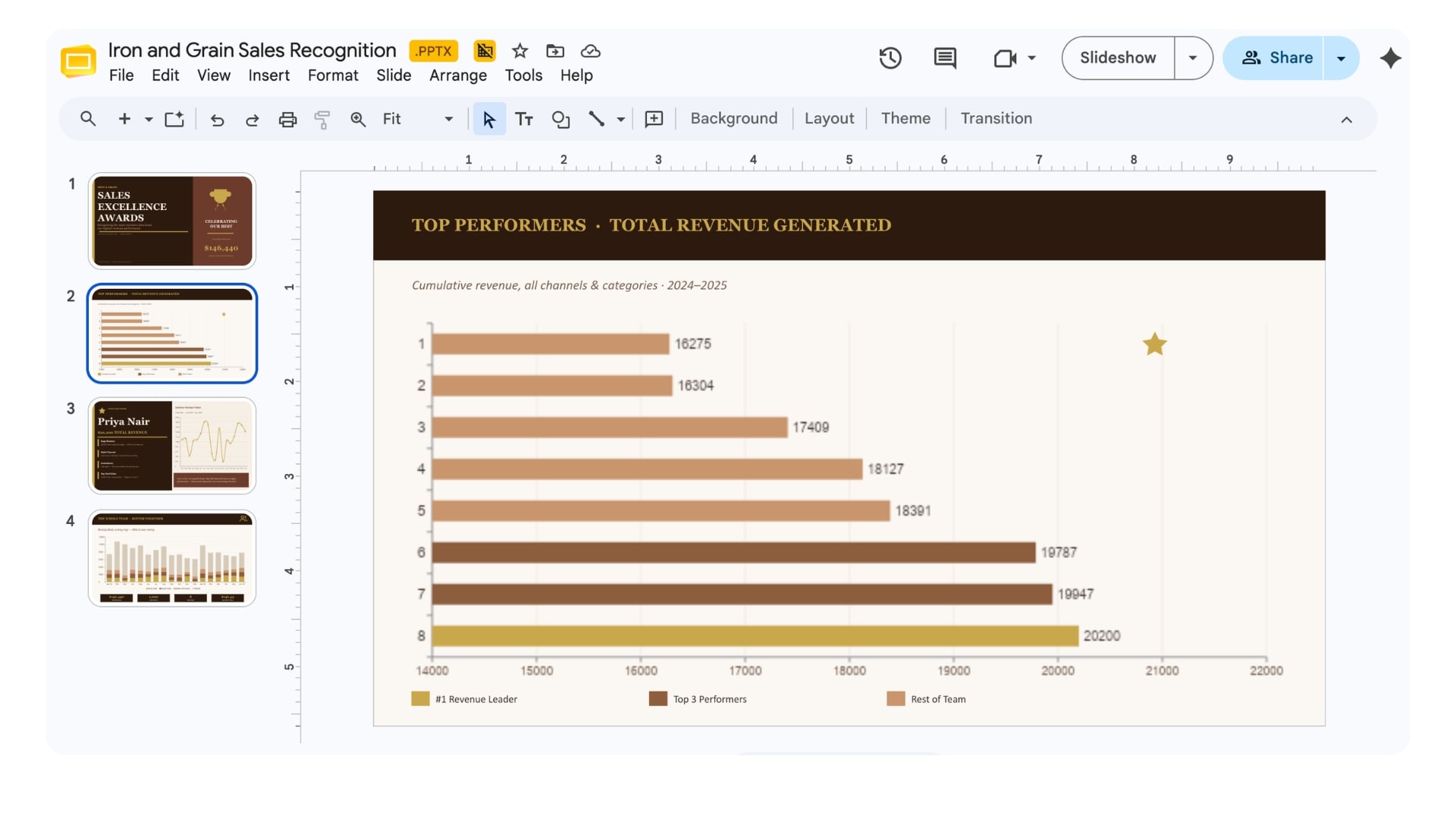Screen dimensions: 1456x819
Task: Open Slideshow options dropdown arrow
Action: (1193, 58)
